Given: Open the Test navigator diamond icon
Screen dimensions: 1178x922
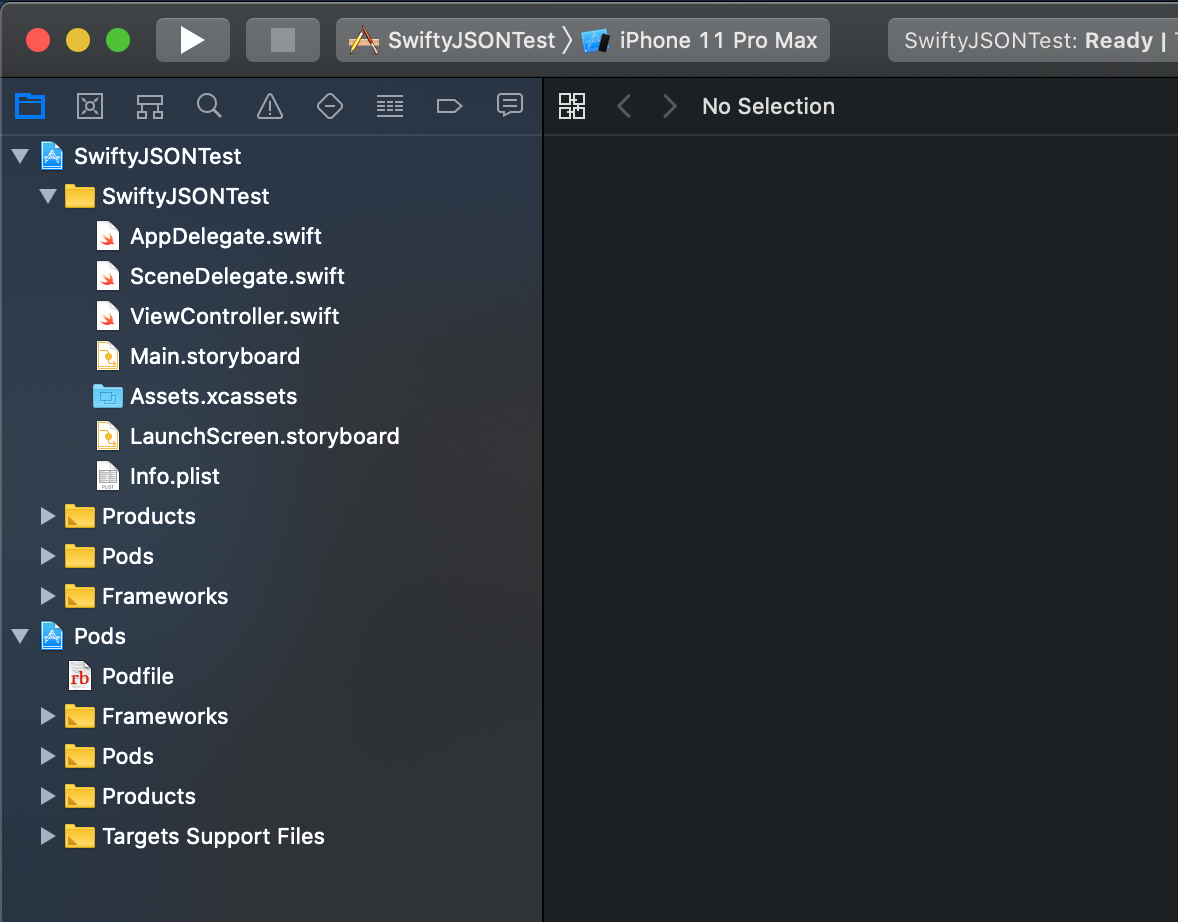Looking at the screenshot, I should 330,106.
